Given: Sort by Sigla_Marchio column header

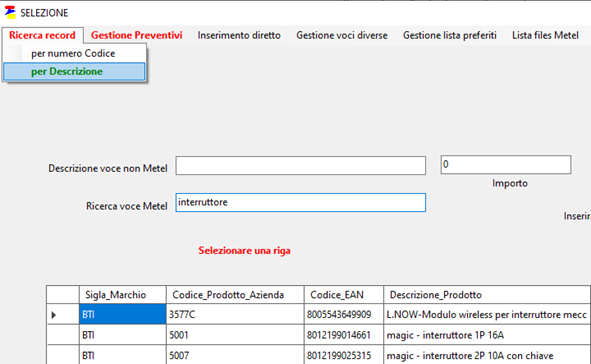Looking at the screenshot, I should [122, 295].
